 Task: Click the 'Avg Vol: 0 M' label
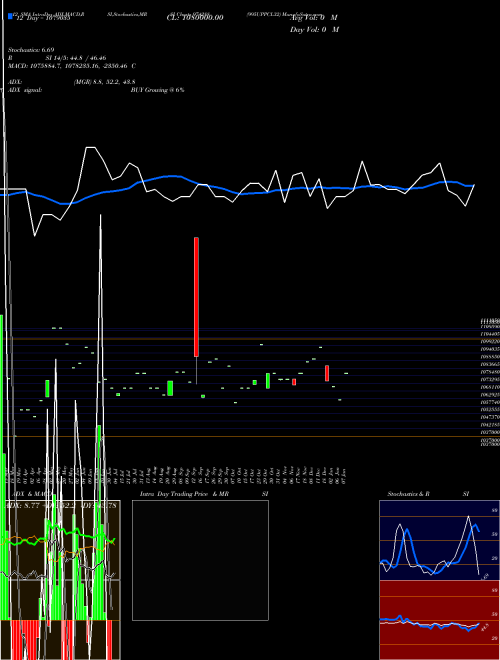coord(314,18)
